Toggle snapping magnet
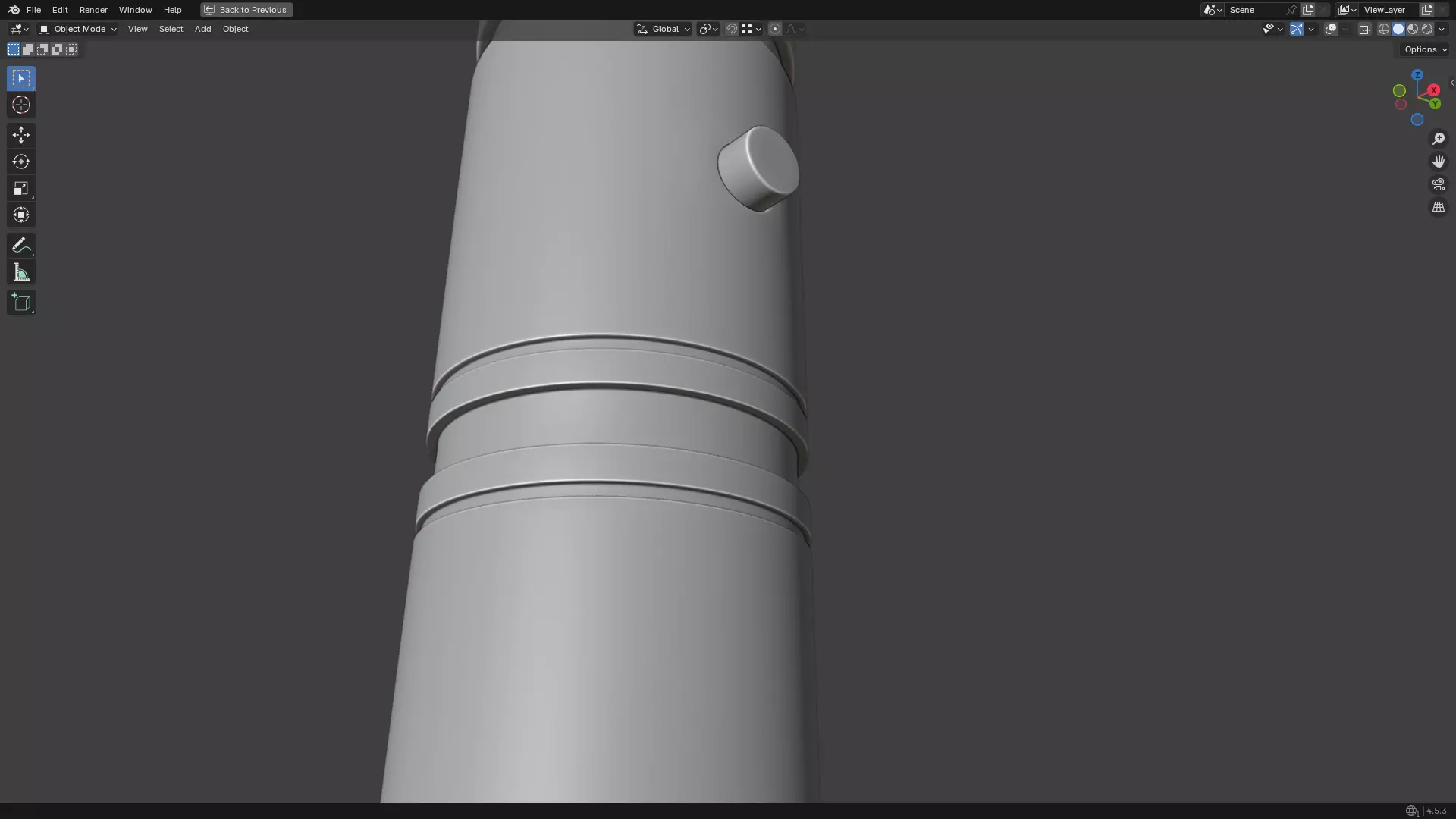This screenshot has width=1456, height=819. click(x=731, y=29)
